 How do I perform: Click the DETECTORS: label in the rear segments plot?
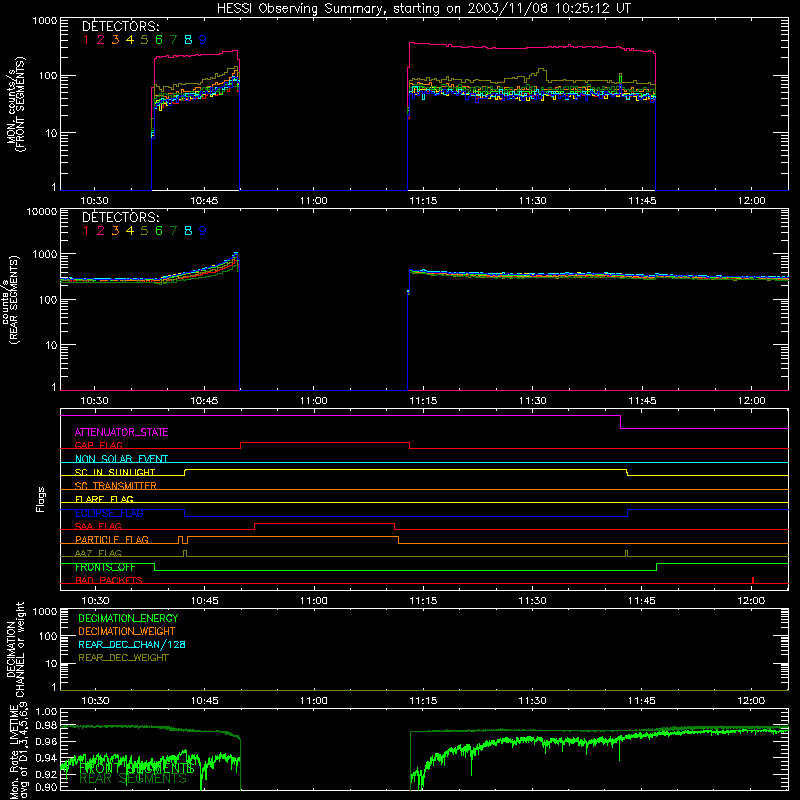(x=121, y=218)
